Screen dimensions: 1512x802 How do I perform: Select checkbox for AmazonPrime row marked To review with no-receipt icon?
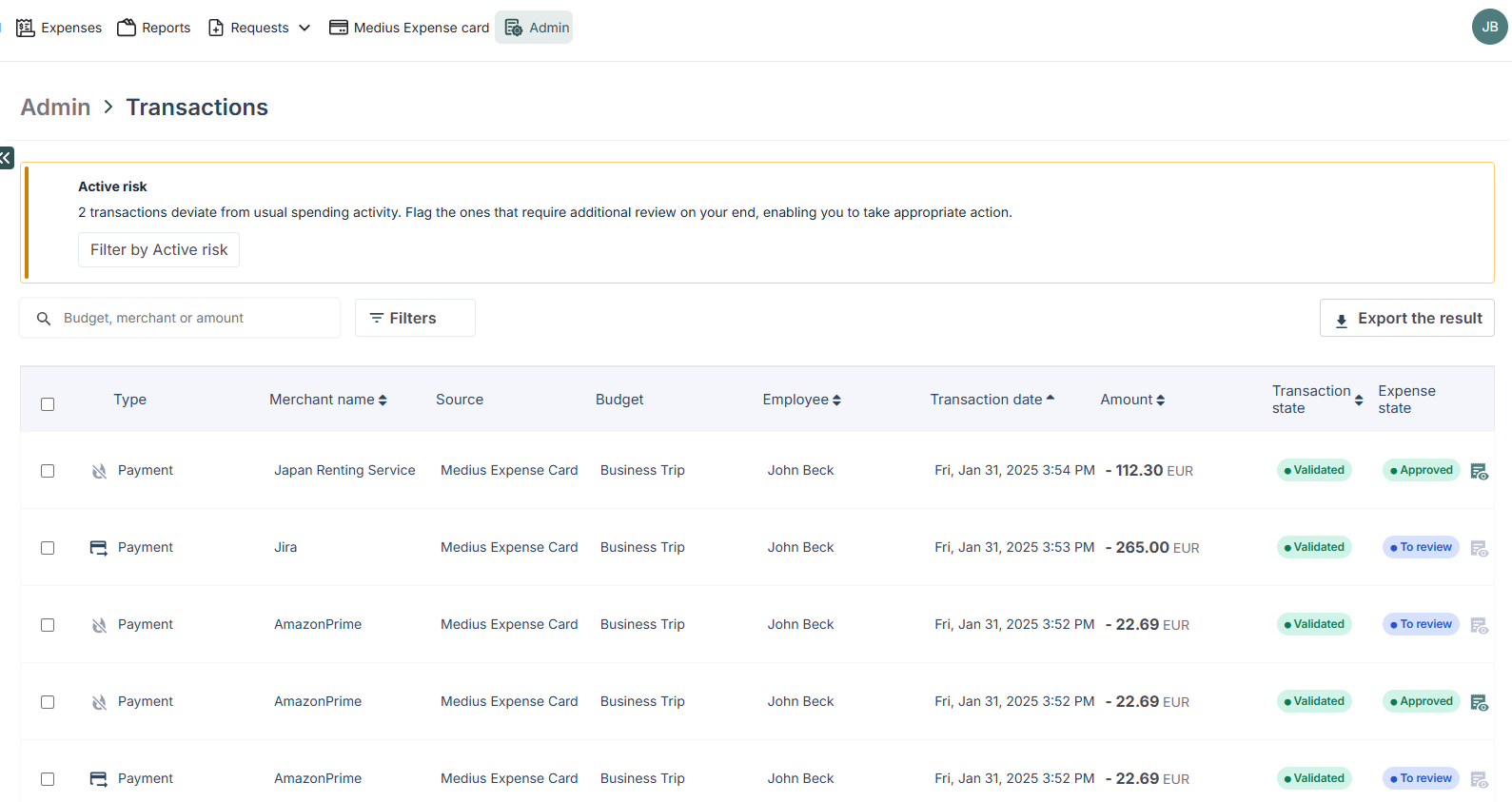[x=48, y=625]
